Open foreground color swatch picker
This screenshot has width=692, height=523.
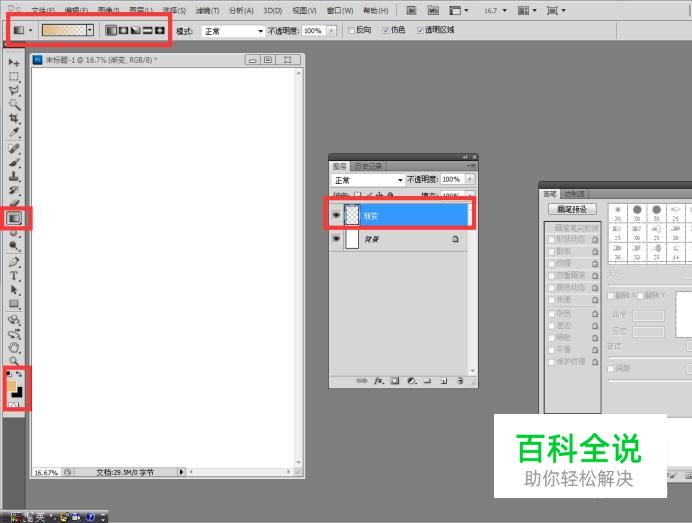pos(11,385)
